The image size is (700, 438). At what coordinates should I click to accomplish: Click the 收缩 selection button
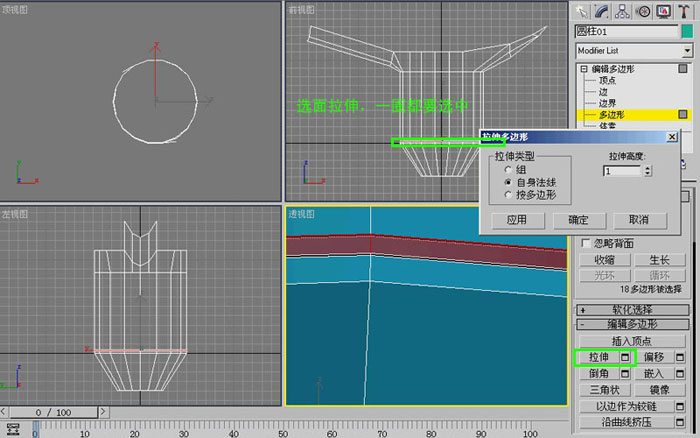coord(604,260)
